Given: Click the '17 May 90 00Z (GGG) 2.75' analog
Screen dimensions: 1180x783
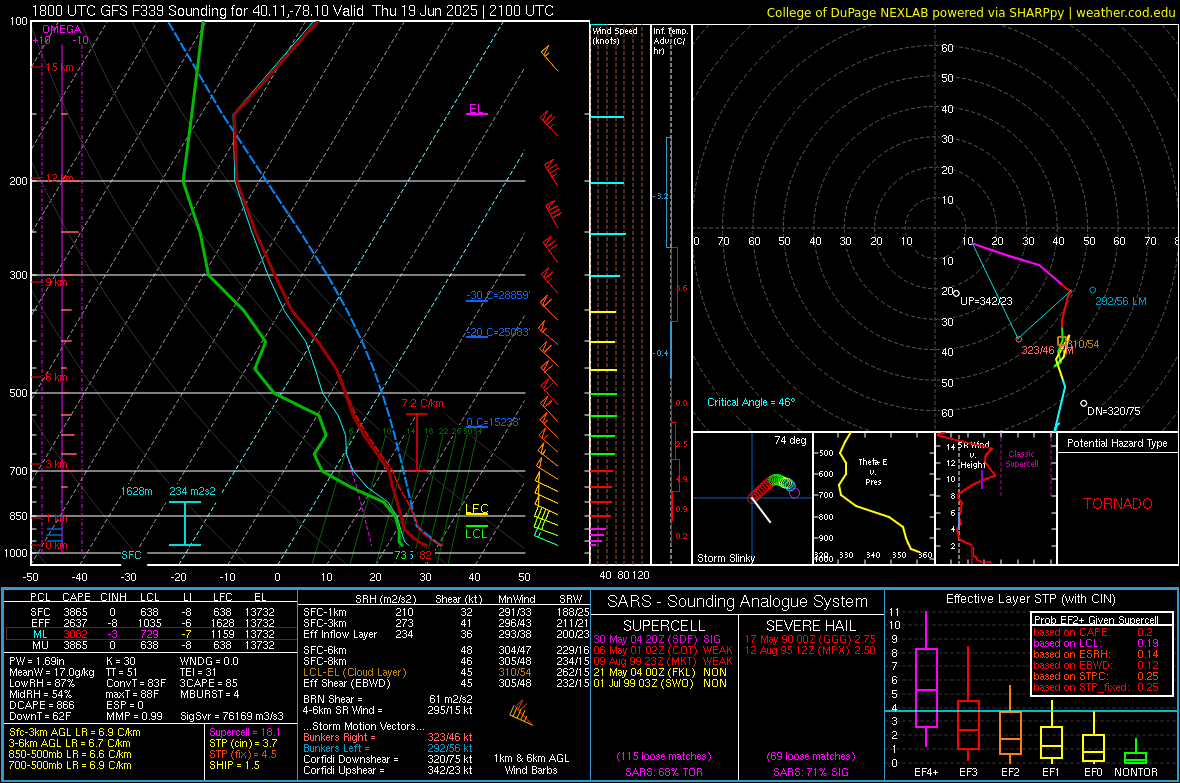Looking at the screenshot, I should [x=810, y=639].
